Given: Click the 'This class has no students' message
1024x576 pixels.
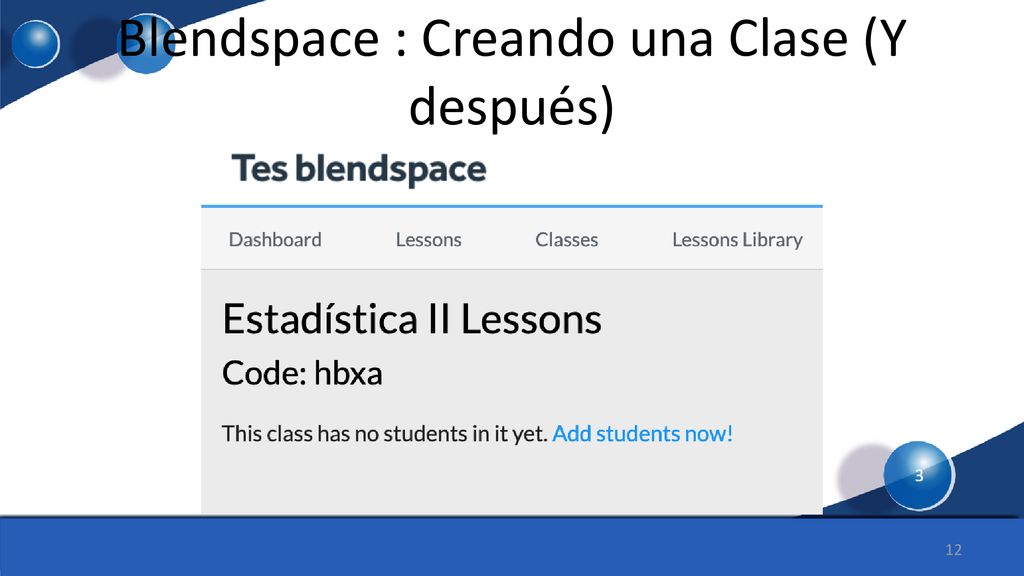Looking at the screenshot, I should pos(385,434).
